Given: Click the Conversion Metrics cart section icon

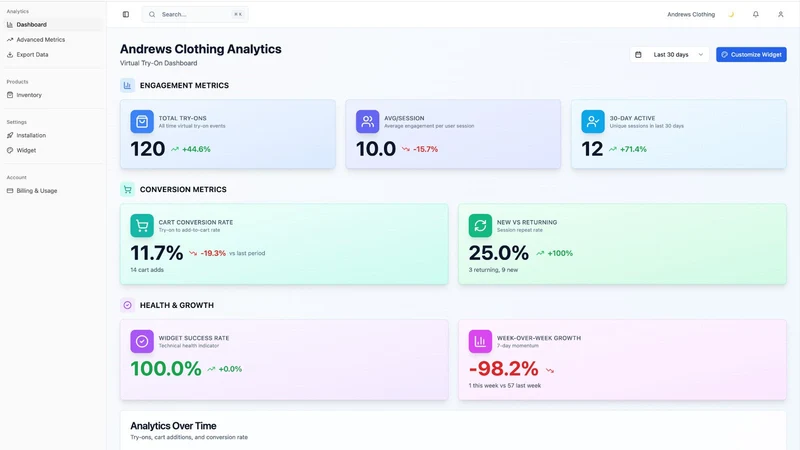Looking at the screenshot, I should pos(127,189).
